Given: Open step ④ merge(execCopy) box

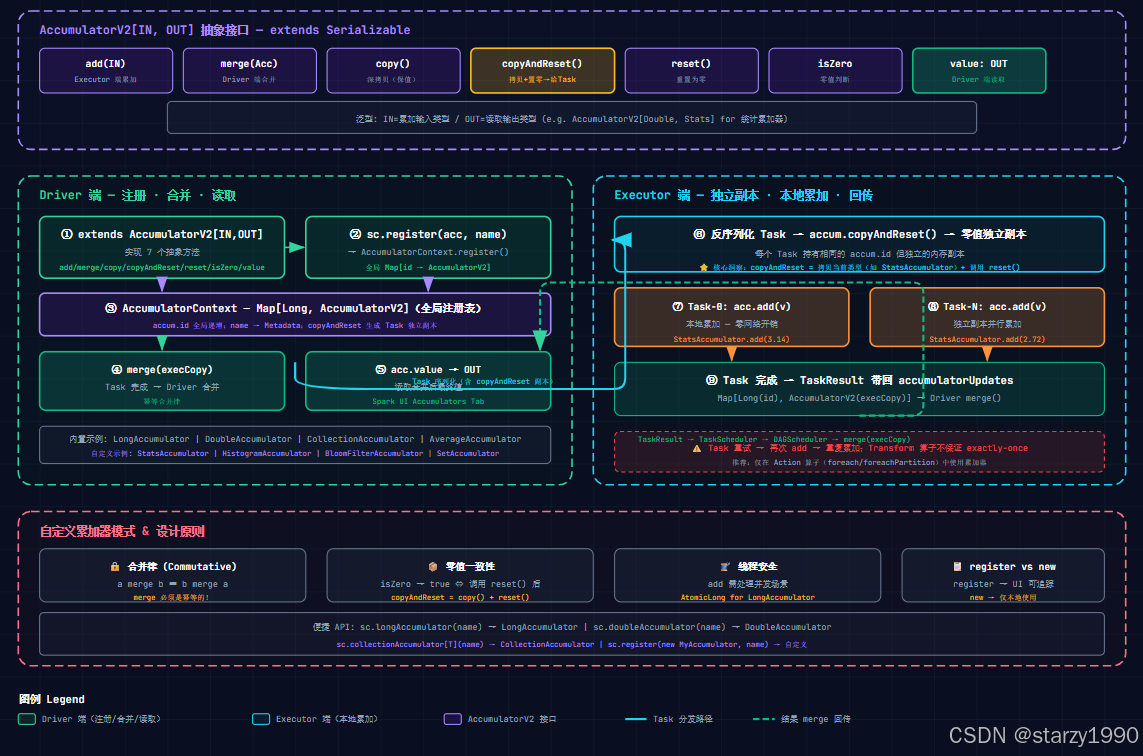Looking at the screenshot, I should coord(162,381).
